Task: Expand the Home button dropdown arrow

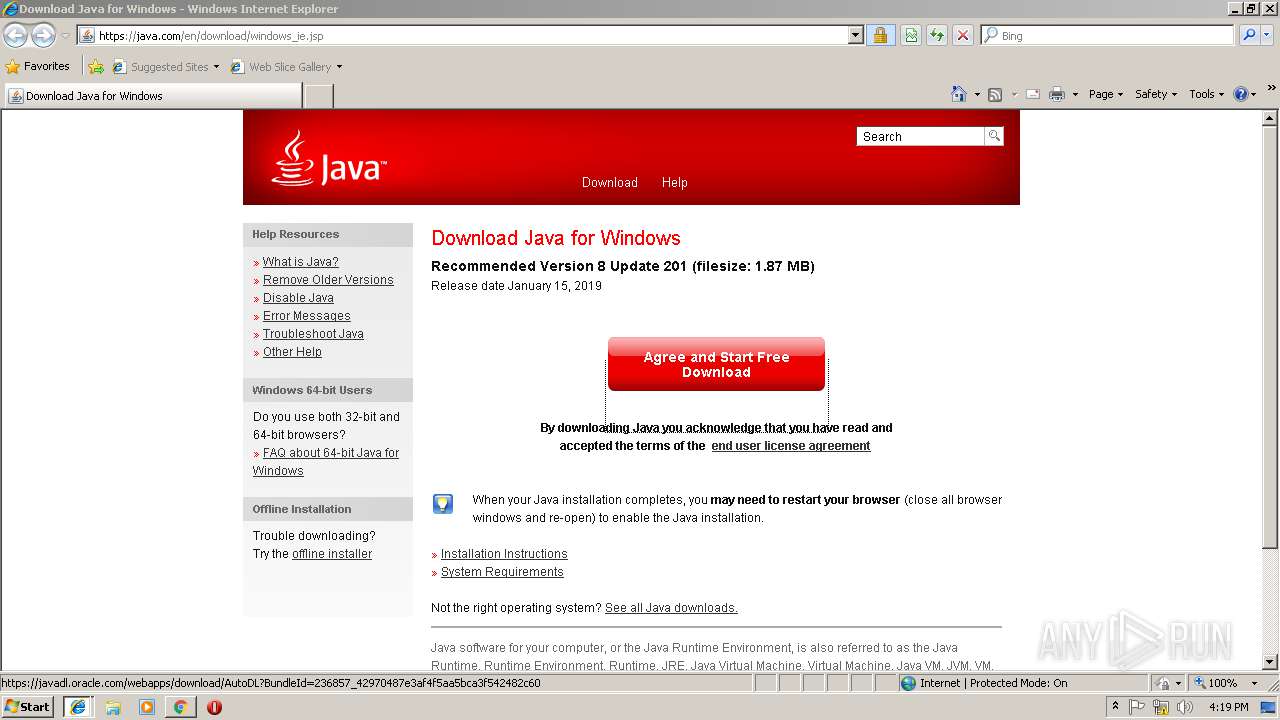Action: point(976,94)
